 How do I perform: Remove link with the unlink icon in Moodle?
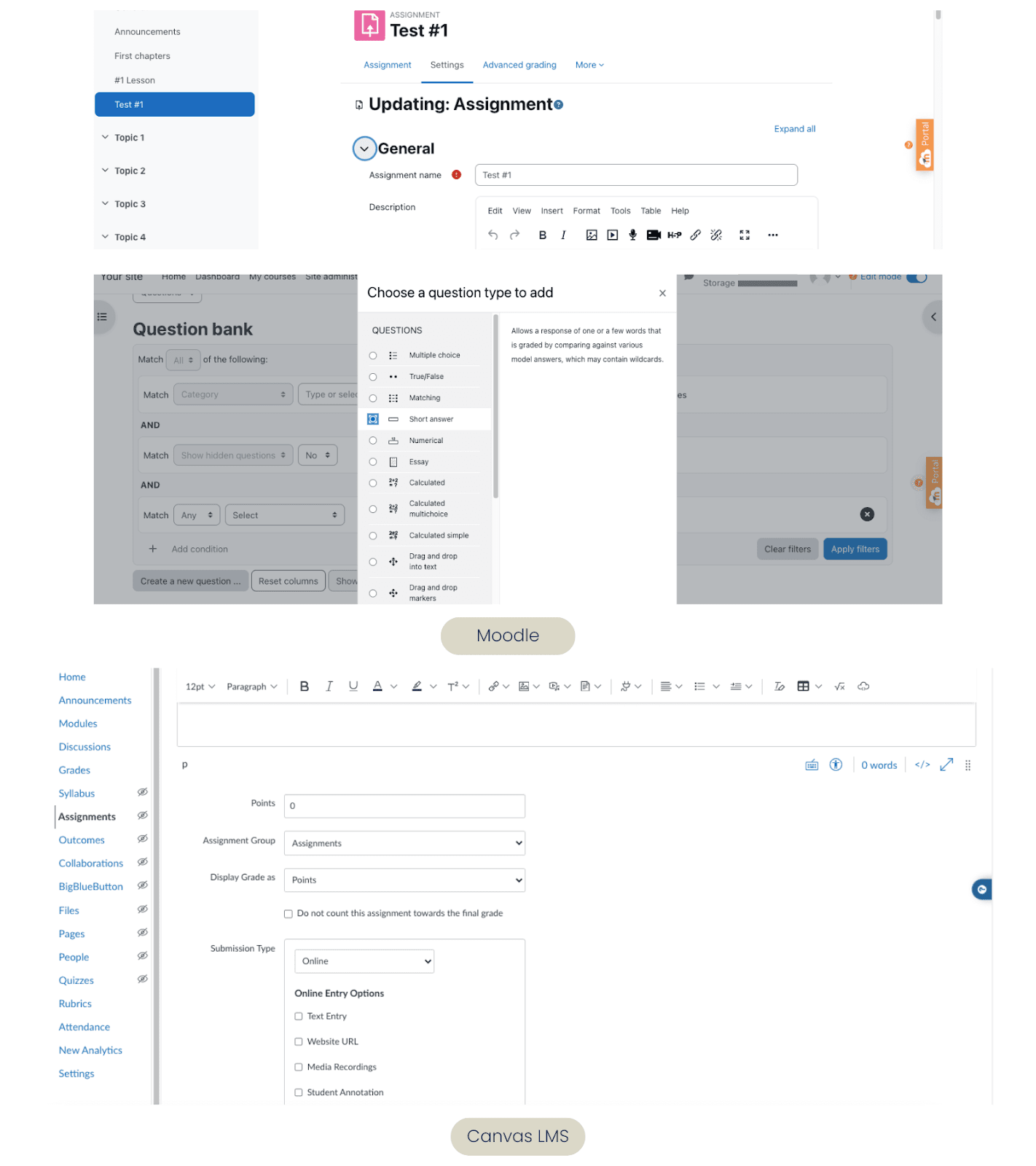click(x=716, y=235)
